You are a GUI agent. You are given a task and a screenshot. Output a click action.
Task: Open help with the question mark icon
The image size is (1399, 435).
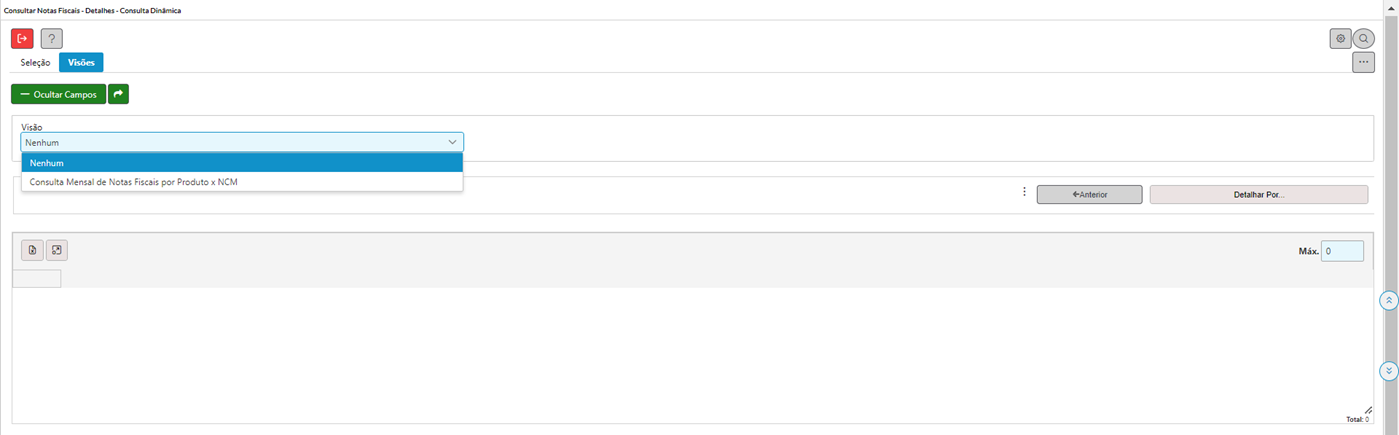coord(52,39)
